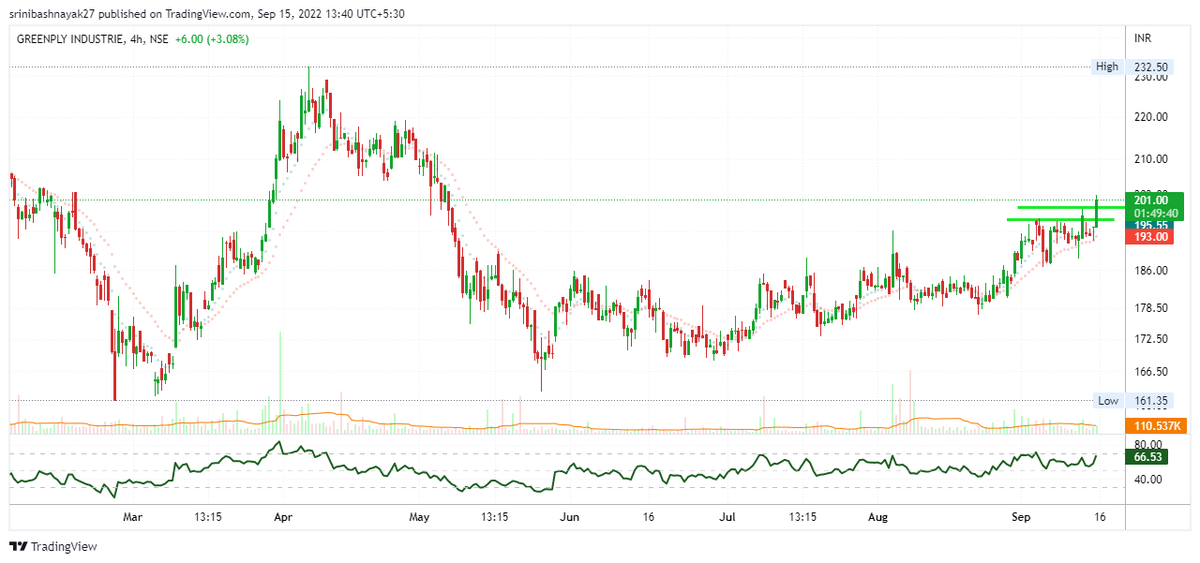Click the 220.00 price axis label
Screen dimensions: 1200x563
(1150, 116)
